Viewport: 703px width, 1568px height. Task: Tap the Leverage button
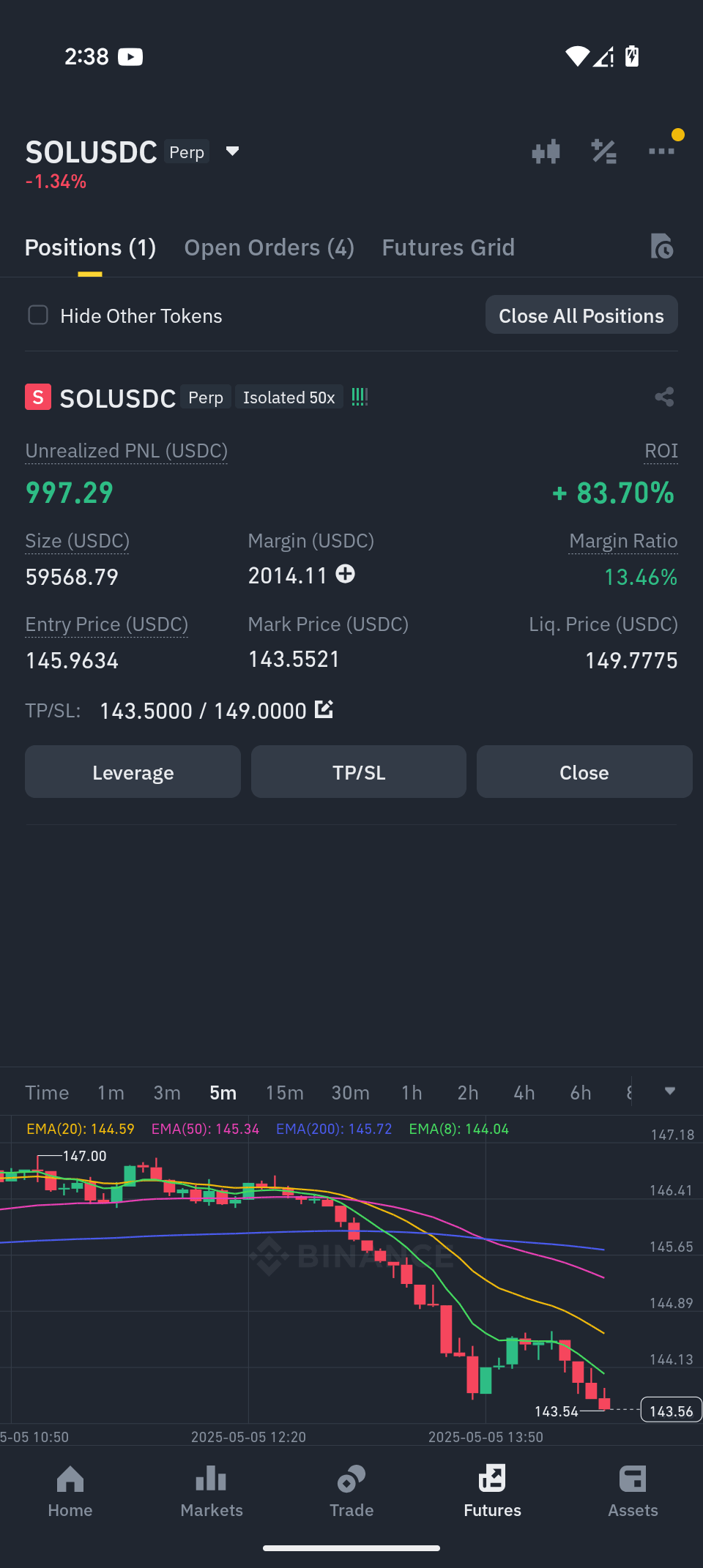click(133, 772)
